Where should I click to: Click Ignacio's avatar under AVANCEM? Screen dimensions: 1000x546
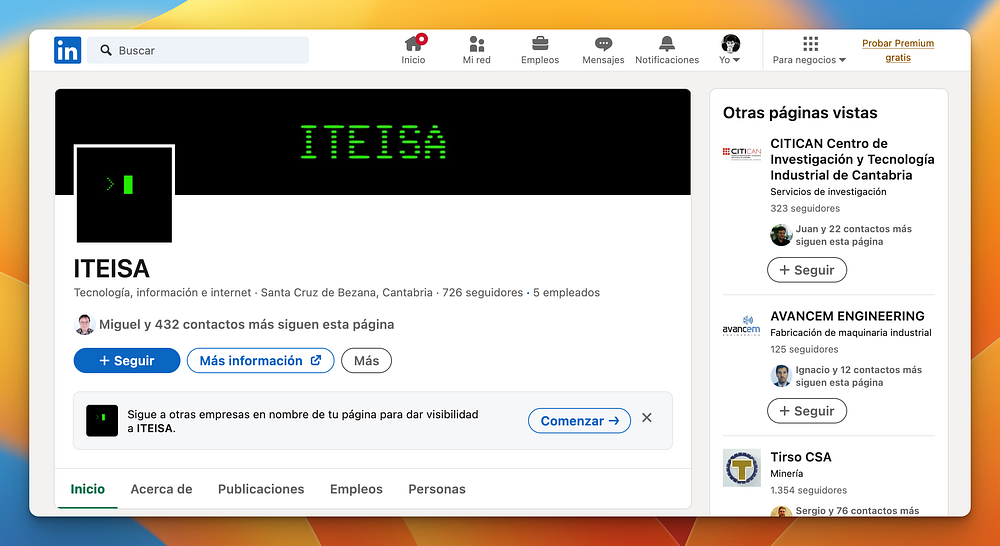point(781,376)
